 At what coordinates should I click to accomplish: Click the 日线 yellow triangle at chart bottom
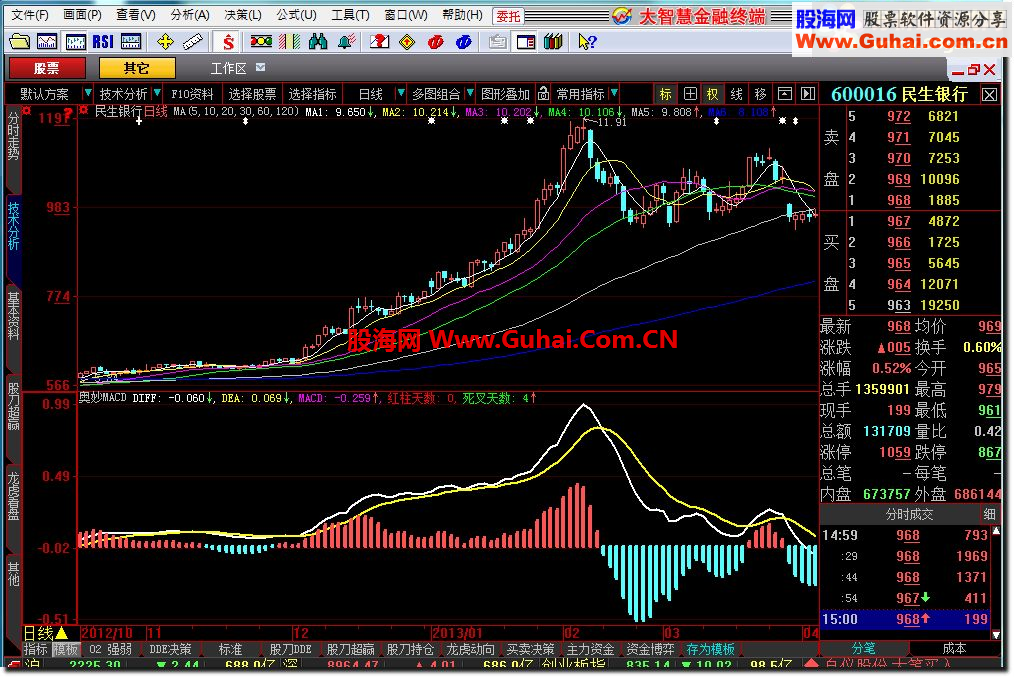[x=62, y=633]
